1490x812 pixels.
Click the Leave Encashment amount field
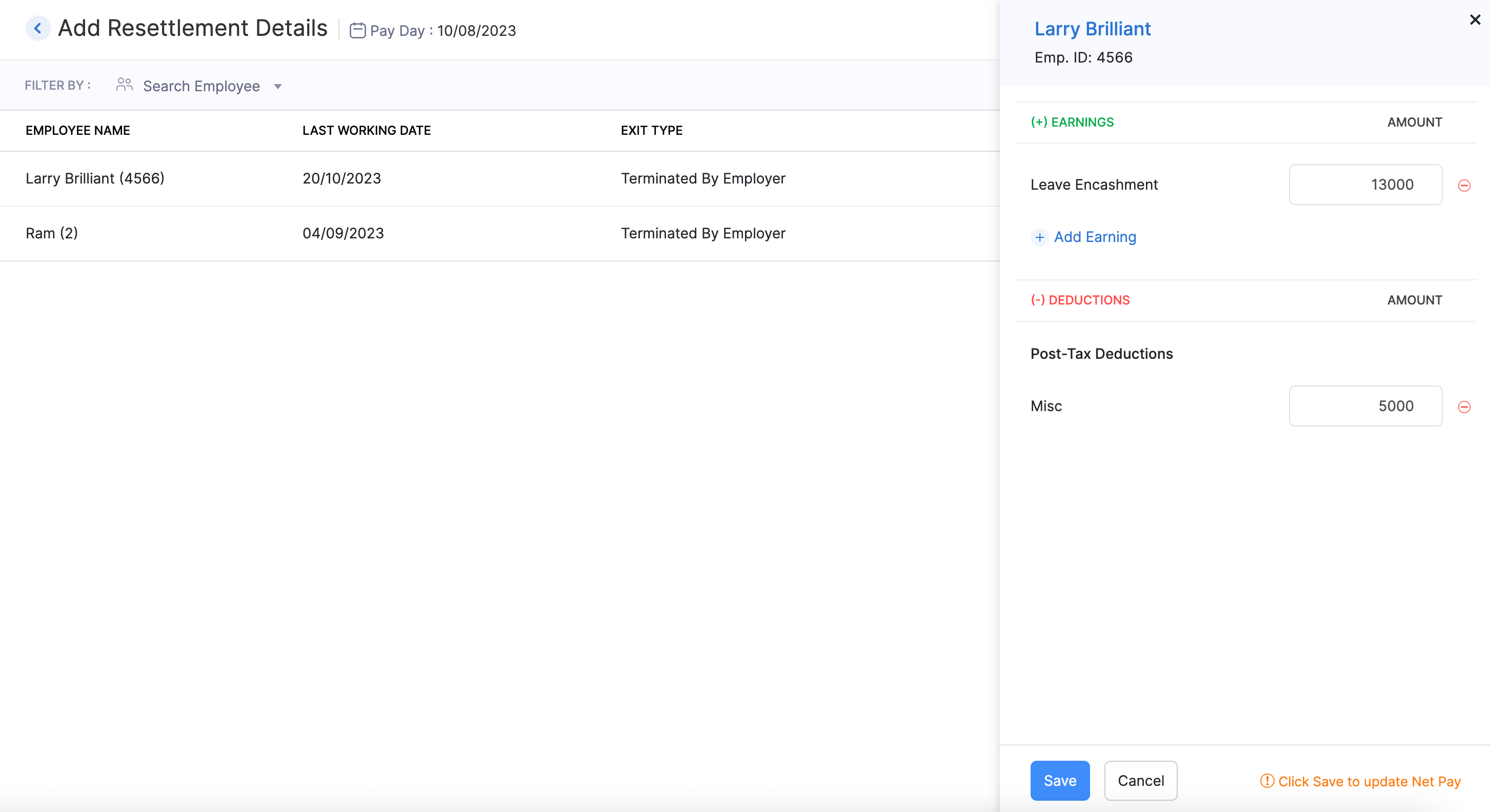click(x=1365, y=185)
